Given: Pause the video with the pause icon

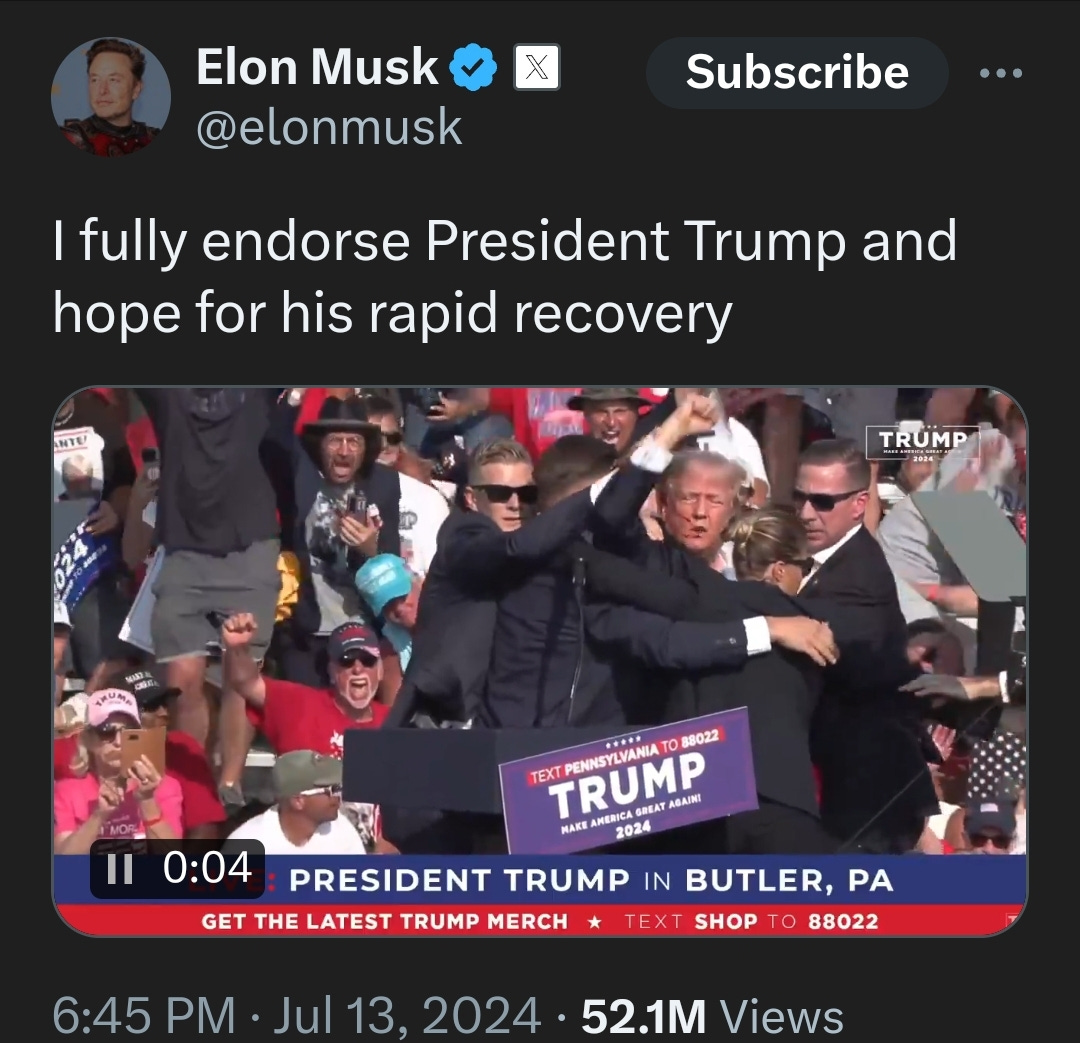Looking at the screenshot, I should click(120, 868).
